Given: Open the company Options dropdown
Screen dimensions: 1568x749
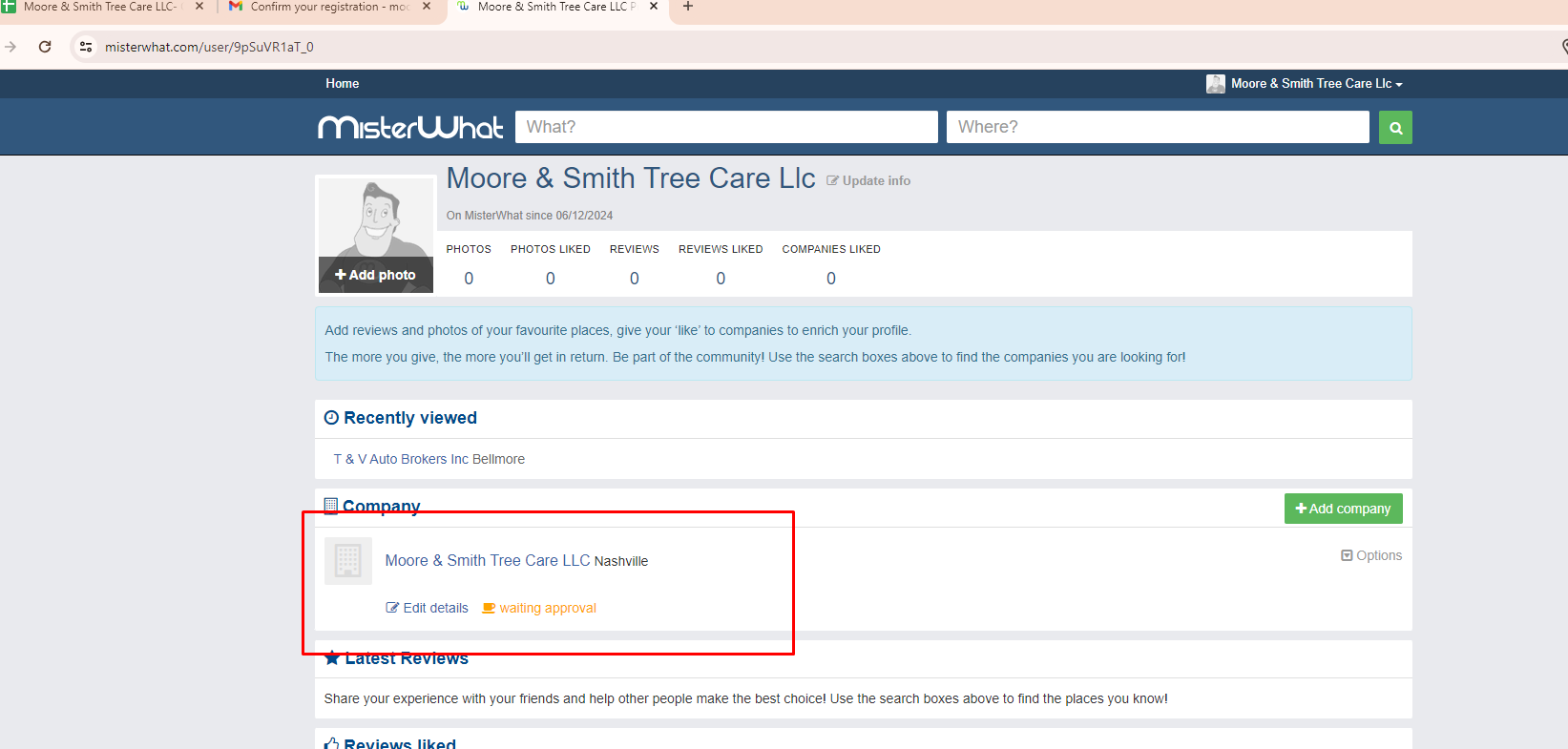Looking at the screenshot, I should point(1371,555).
